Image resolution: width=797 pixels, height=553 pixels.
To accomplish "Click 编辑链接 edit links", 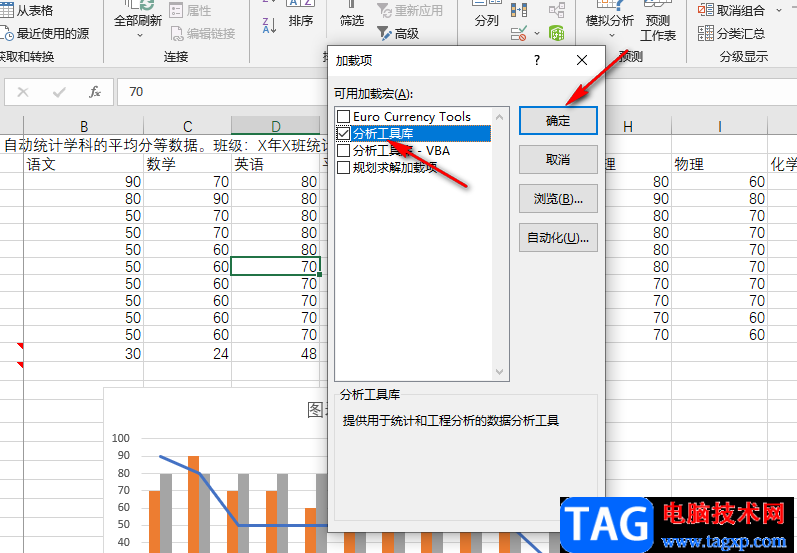I will [203, 34].
